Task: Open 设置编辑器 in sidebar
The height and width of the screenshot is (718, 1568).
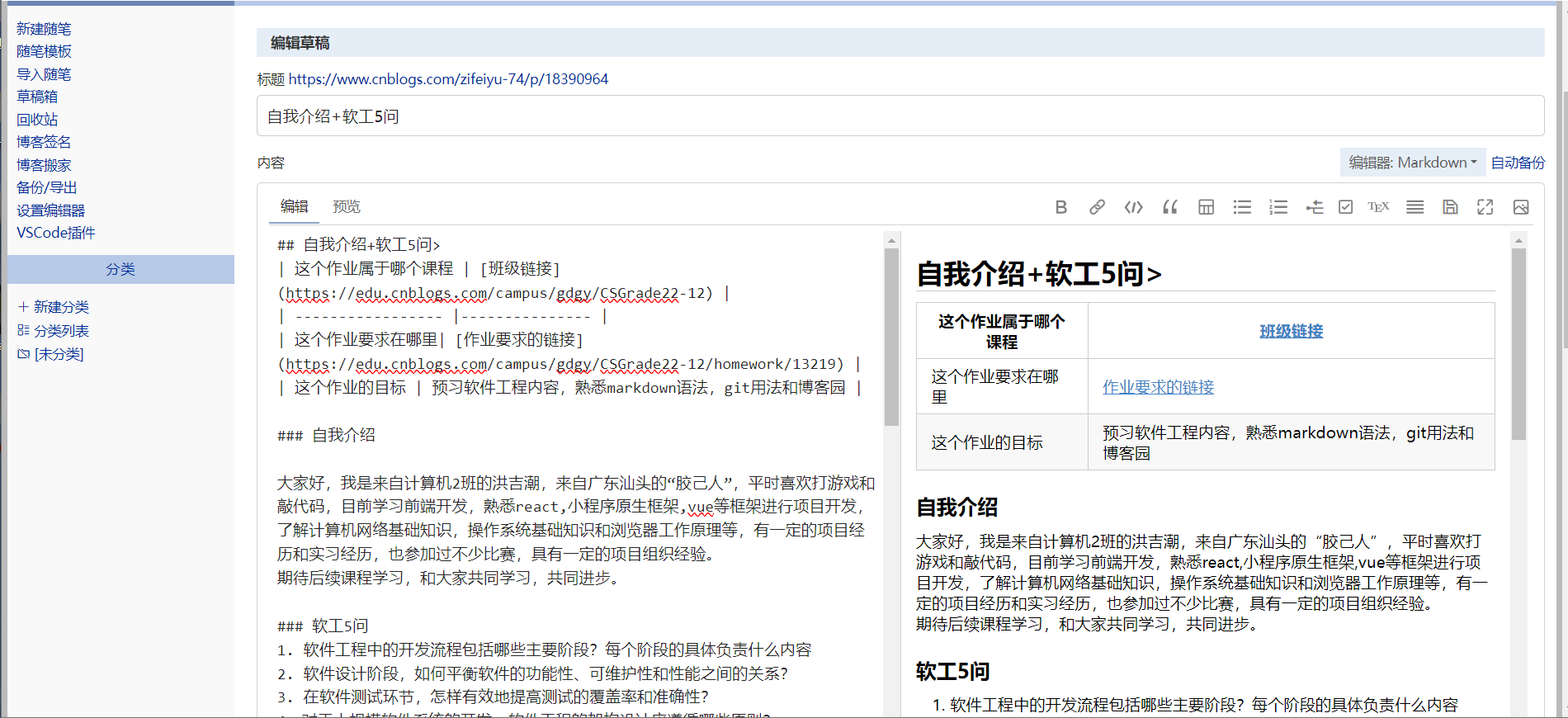Action: pos(51,210)
